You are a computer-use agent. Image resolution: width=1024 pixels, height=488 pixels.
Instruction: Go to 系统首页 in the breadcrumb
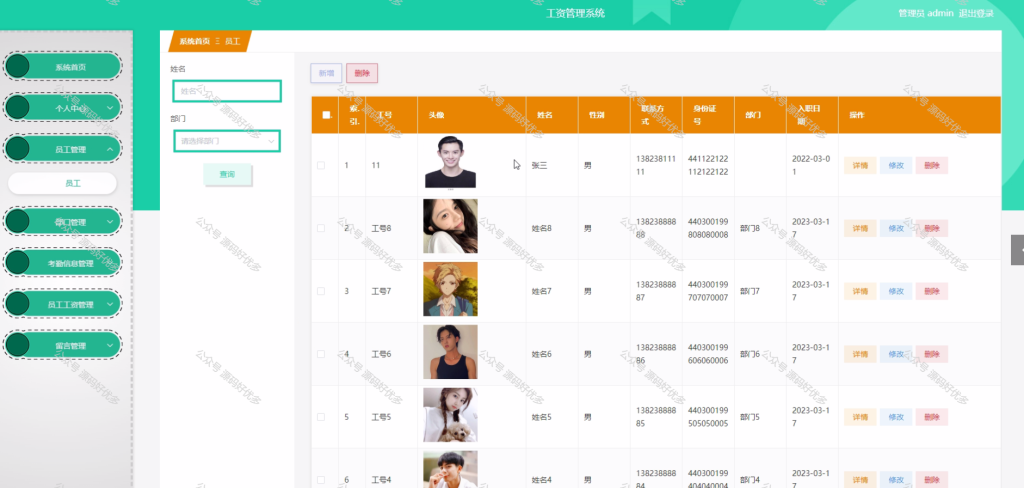[195, 41]
